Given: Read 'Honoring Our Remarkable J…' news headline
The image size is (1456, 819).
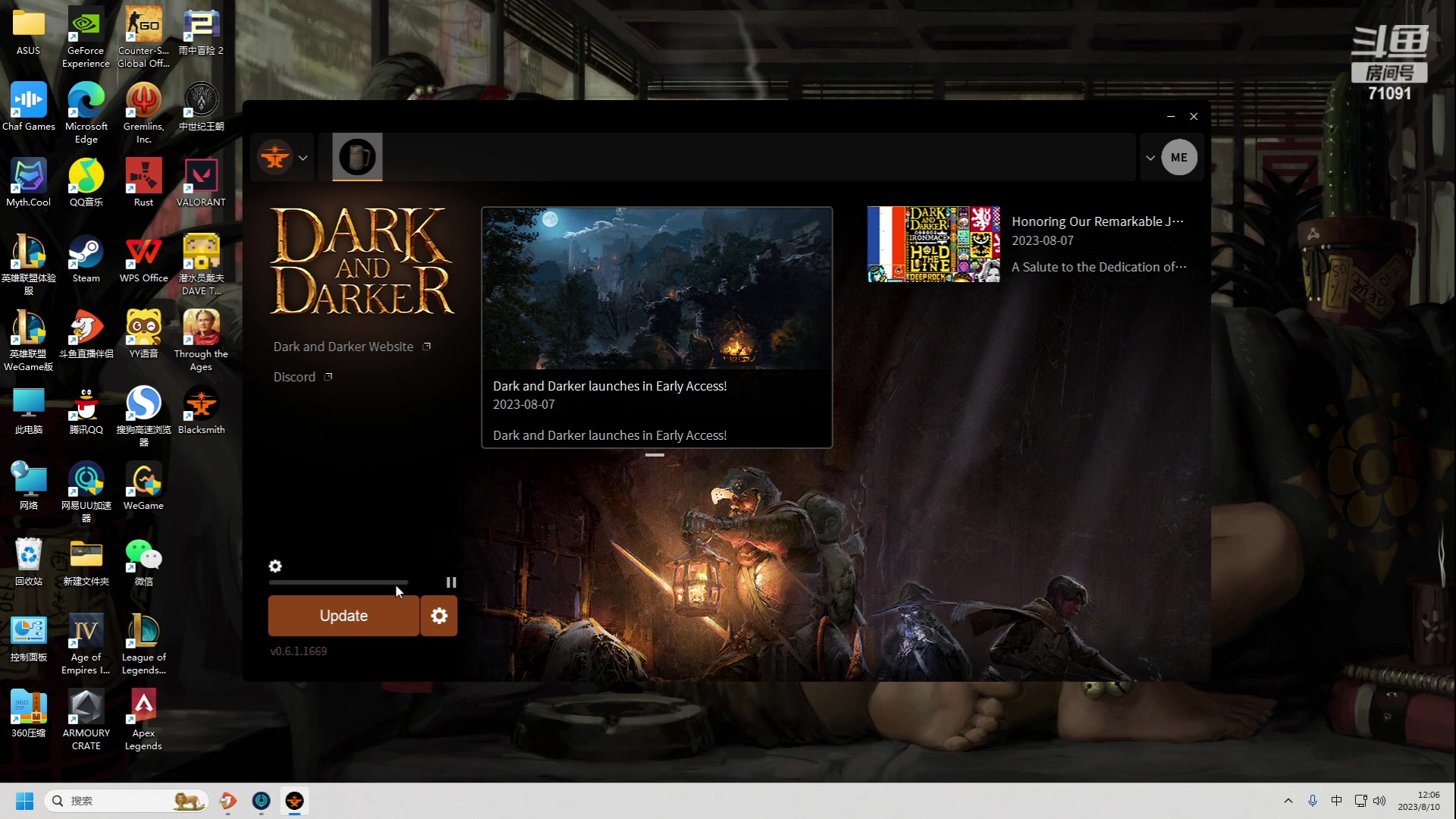Looking at the screenshot, I should [x=1097, y=221].
